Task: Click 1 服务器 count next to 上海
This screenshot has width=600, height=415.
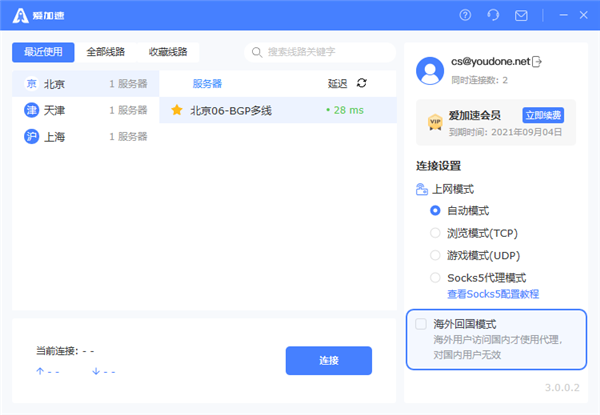Action: 128,137
